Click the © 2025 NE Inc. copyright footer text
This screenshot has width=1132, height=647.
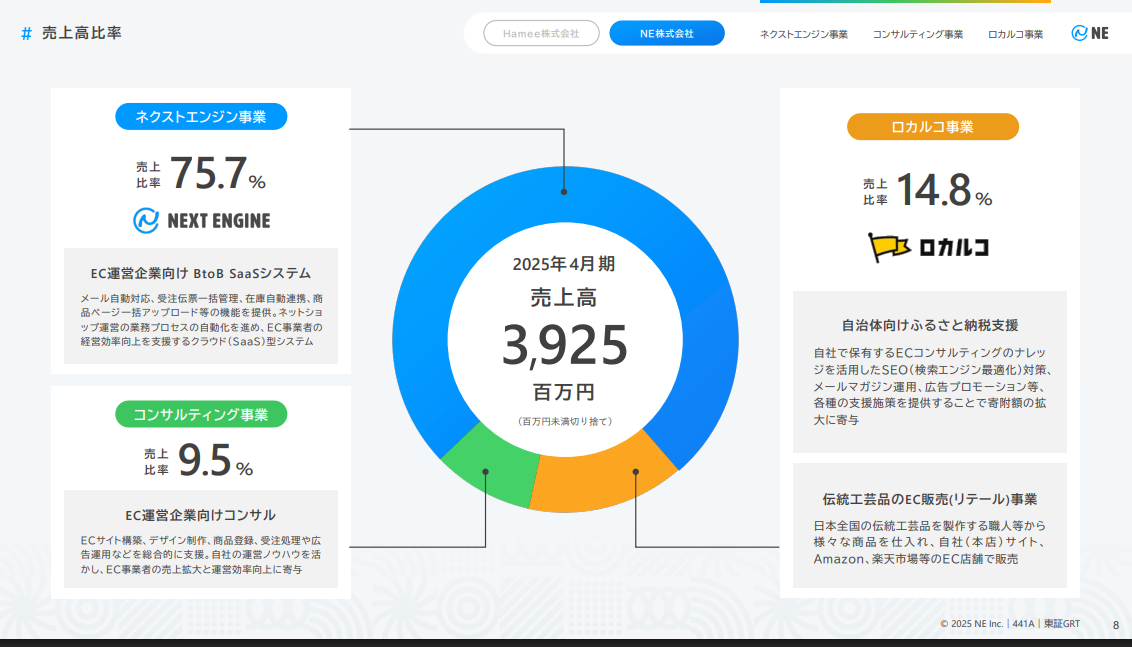click(x=1010, y=624)
